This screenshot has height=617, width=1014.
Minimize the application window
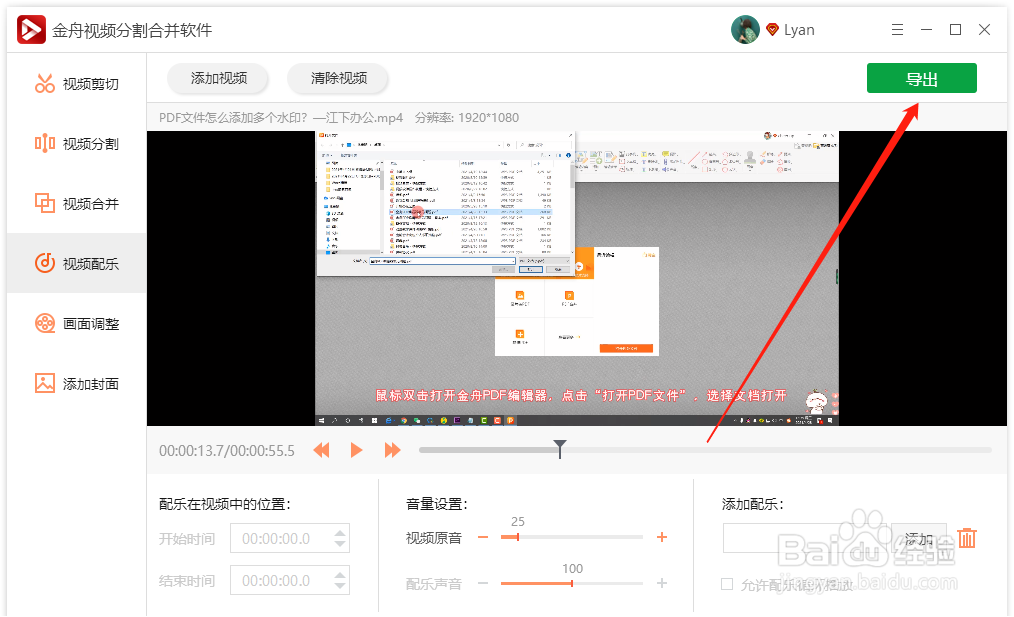(926, 30)
